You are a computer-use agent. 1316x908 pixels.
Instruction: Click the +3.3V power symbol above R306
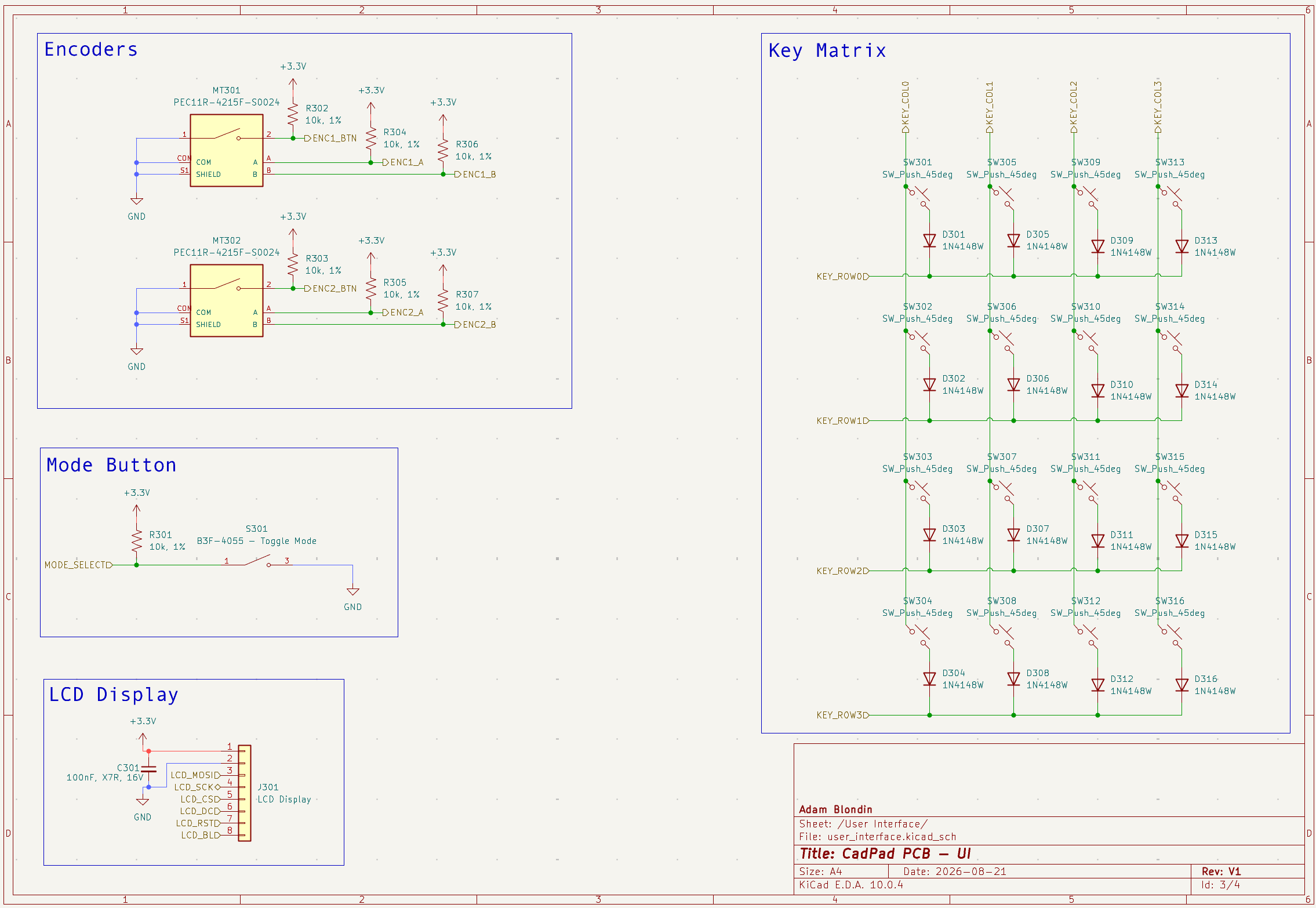click(443, 118)
